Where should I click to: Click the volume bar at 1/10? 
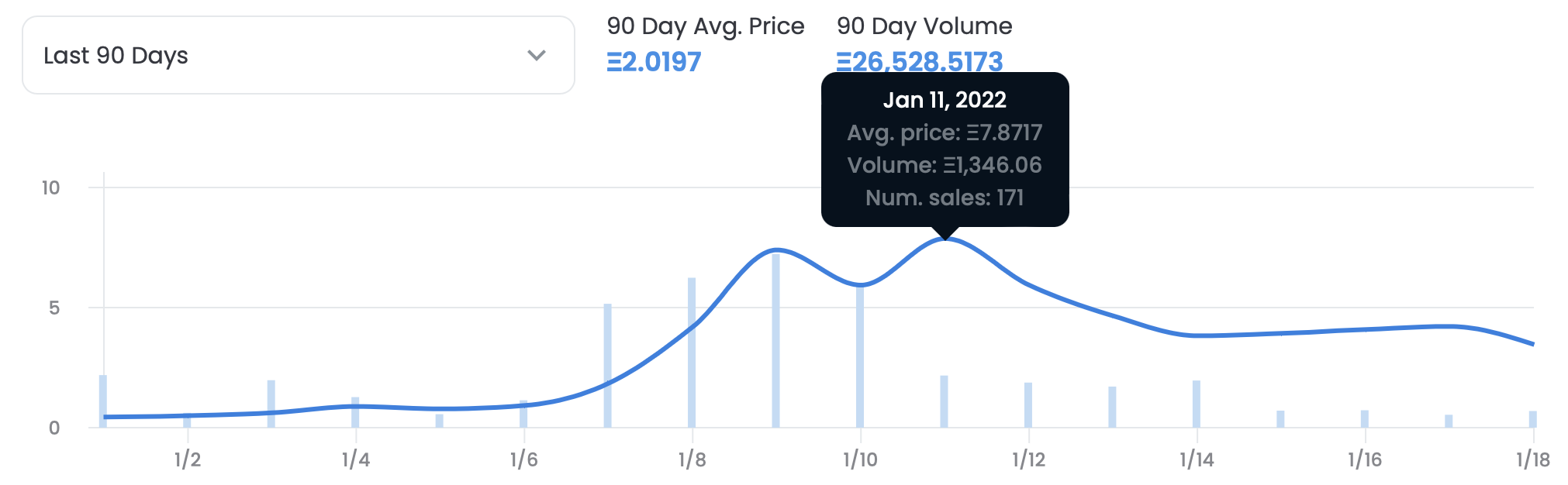860,356
